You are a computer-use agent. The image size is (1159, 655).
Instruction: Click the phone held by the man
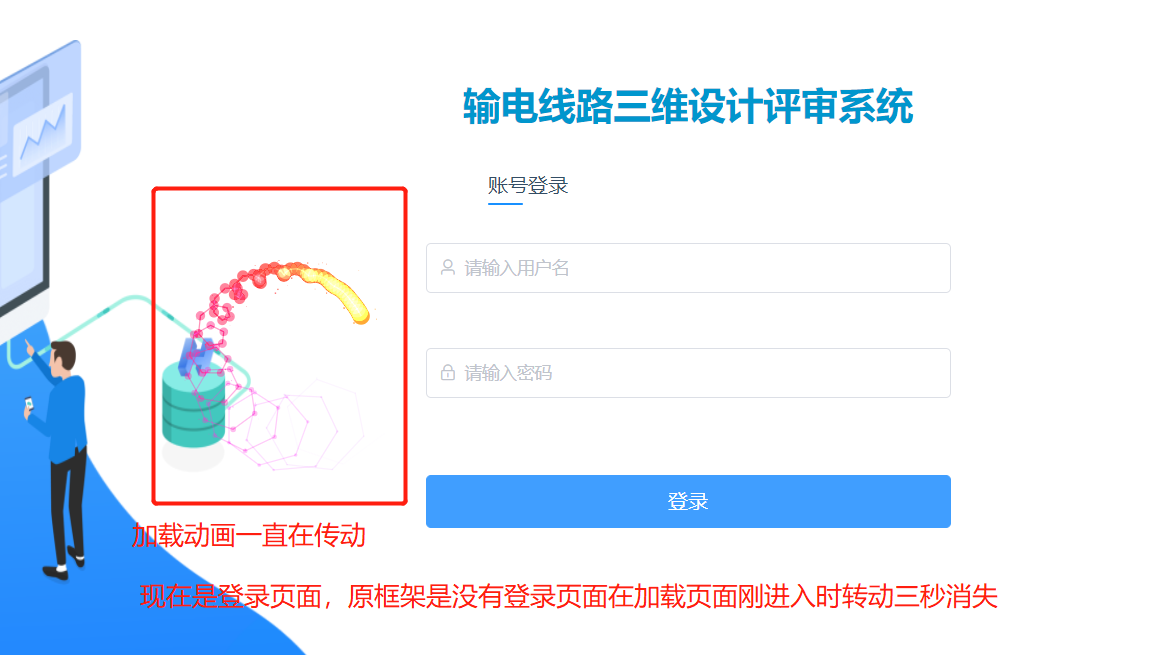point(29,404)
